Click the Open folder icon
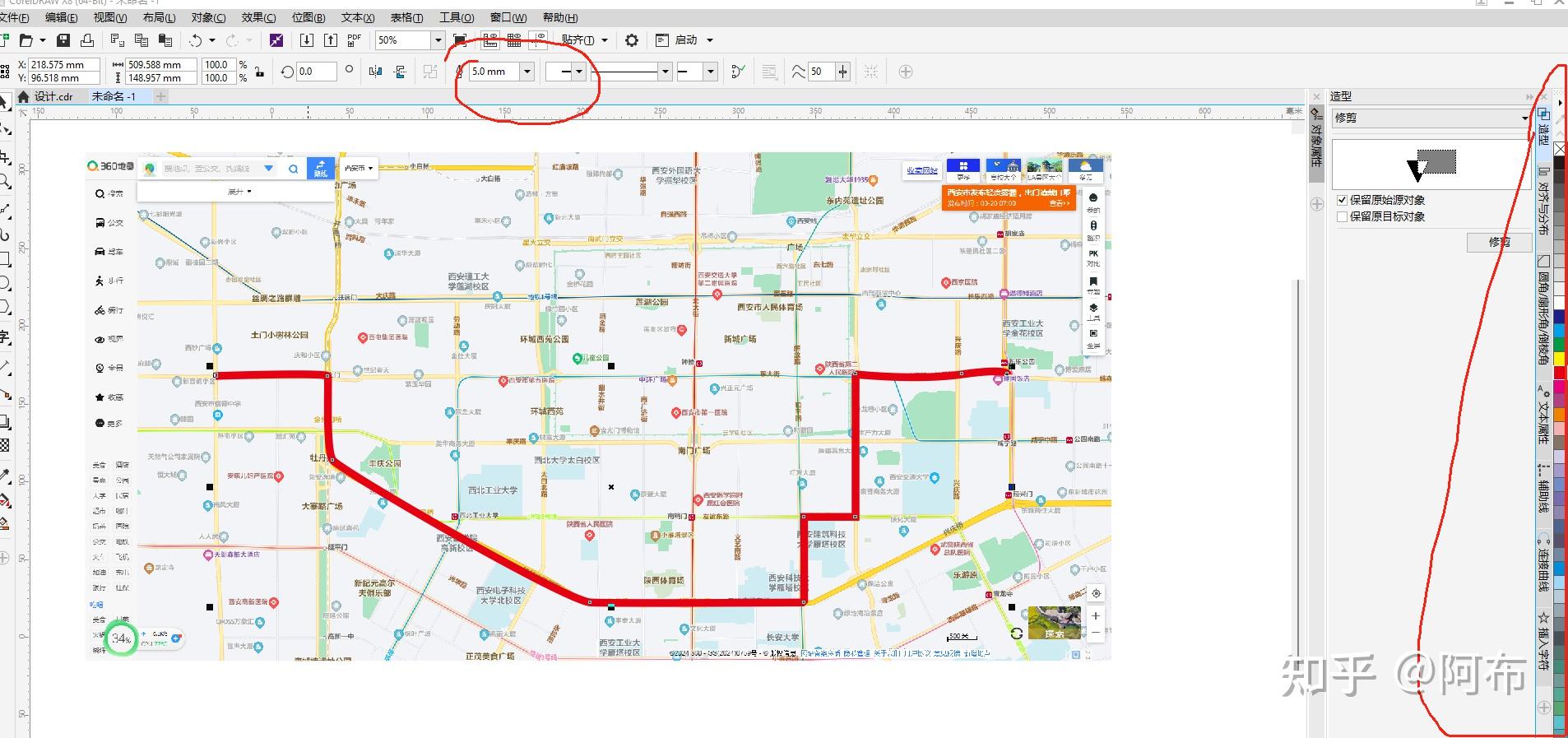The image size is (1568, 738). (x=26, y=40)
